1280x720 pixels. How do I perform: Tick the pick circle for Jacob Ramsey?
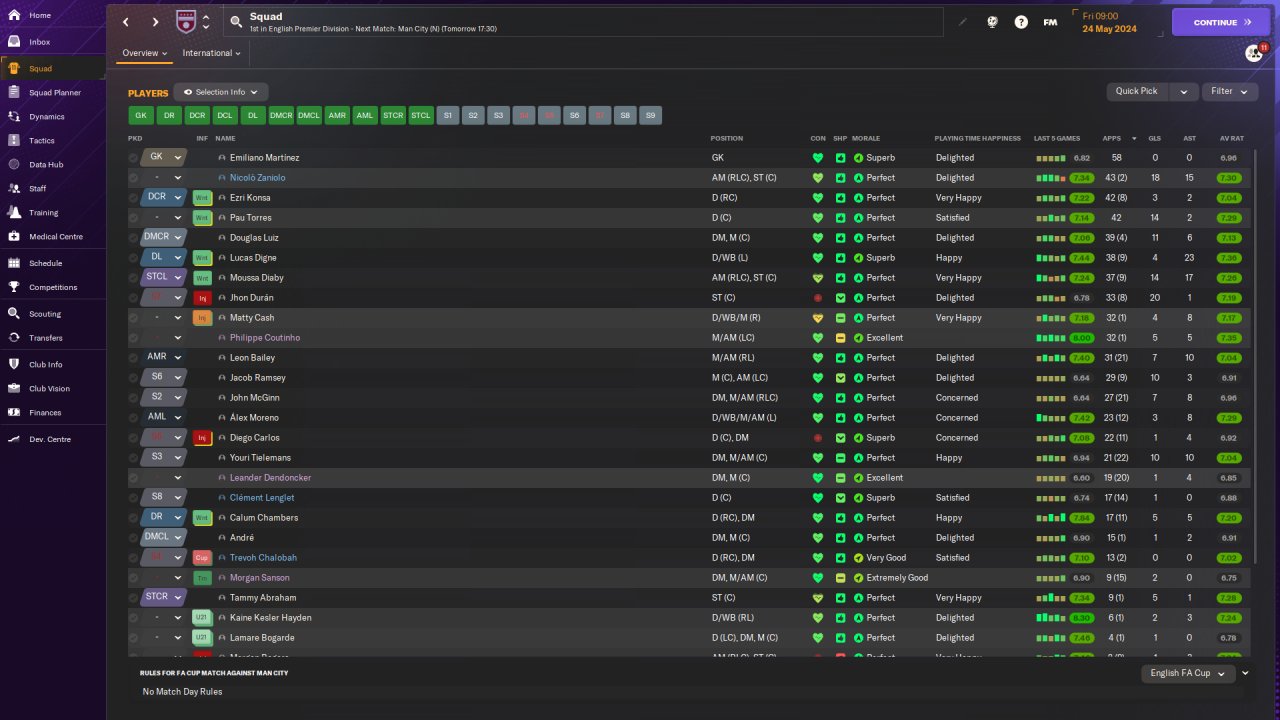point(133,378)
